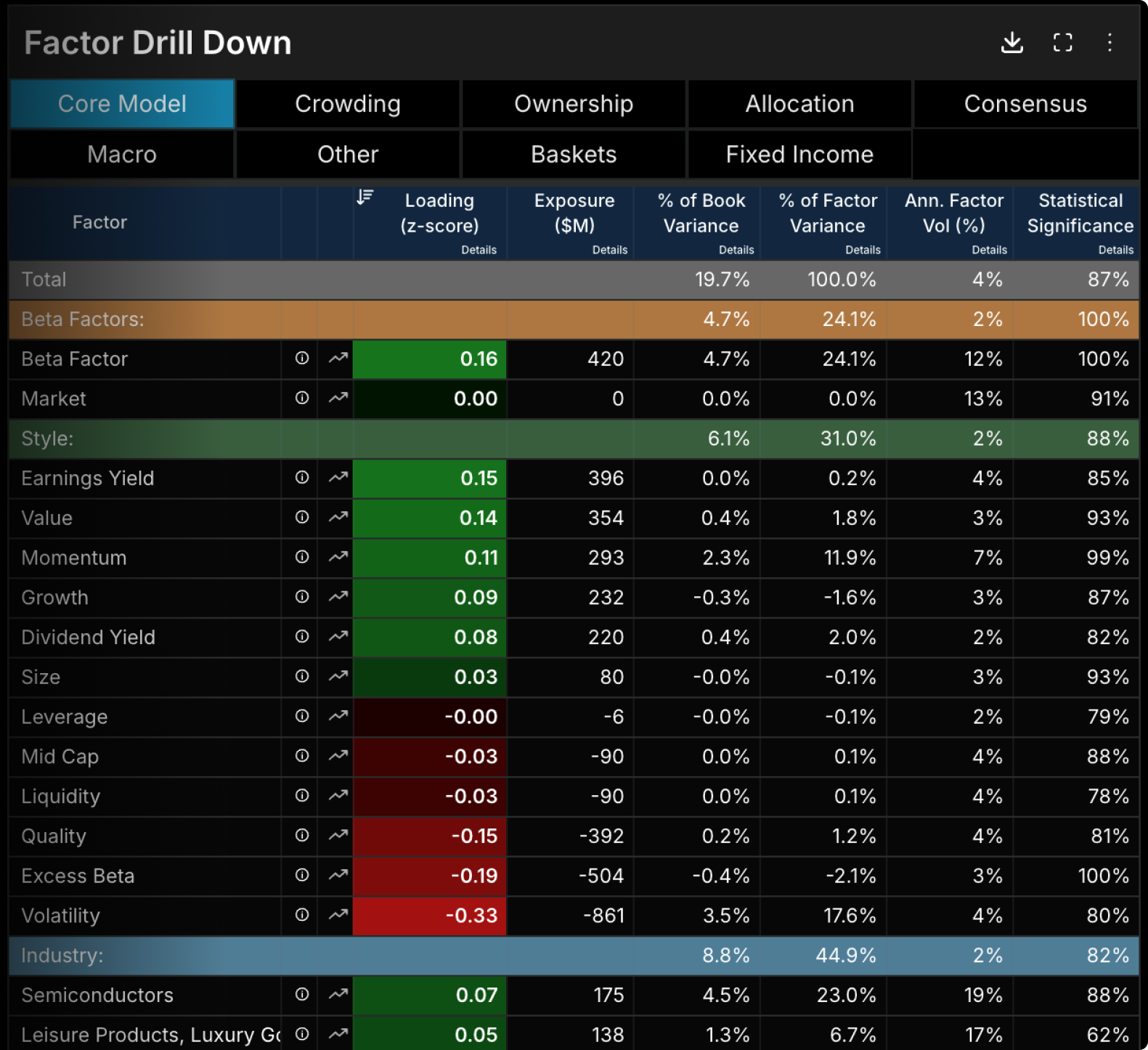This screenshot has height=1050, width=1148.
Task: Show trend chart for Excess Beta
Action: pos(338,875)
